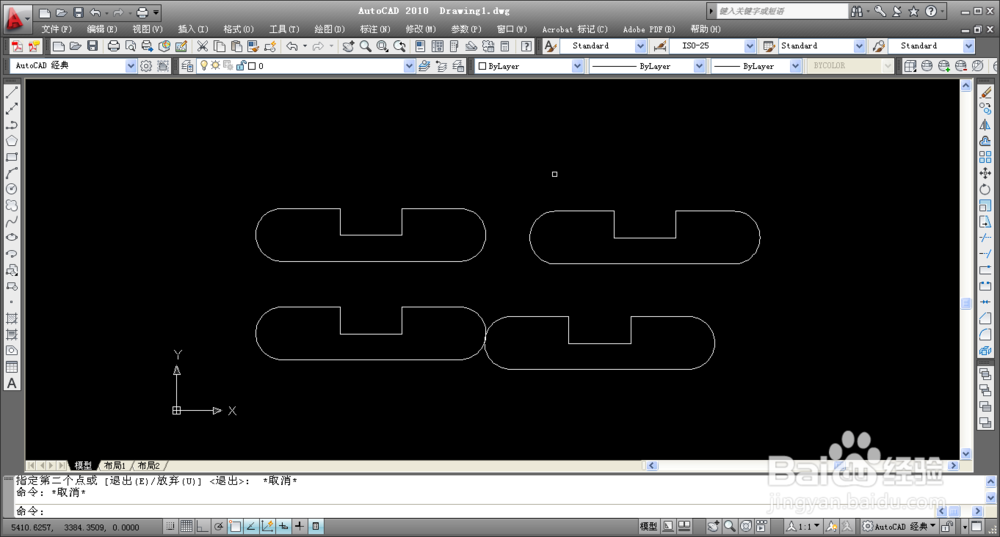Open the 帮助(H) menu
Viewport: 1000px width, 537px height.
[x=705, y=29]
